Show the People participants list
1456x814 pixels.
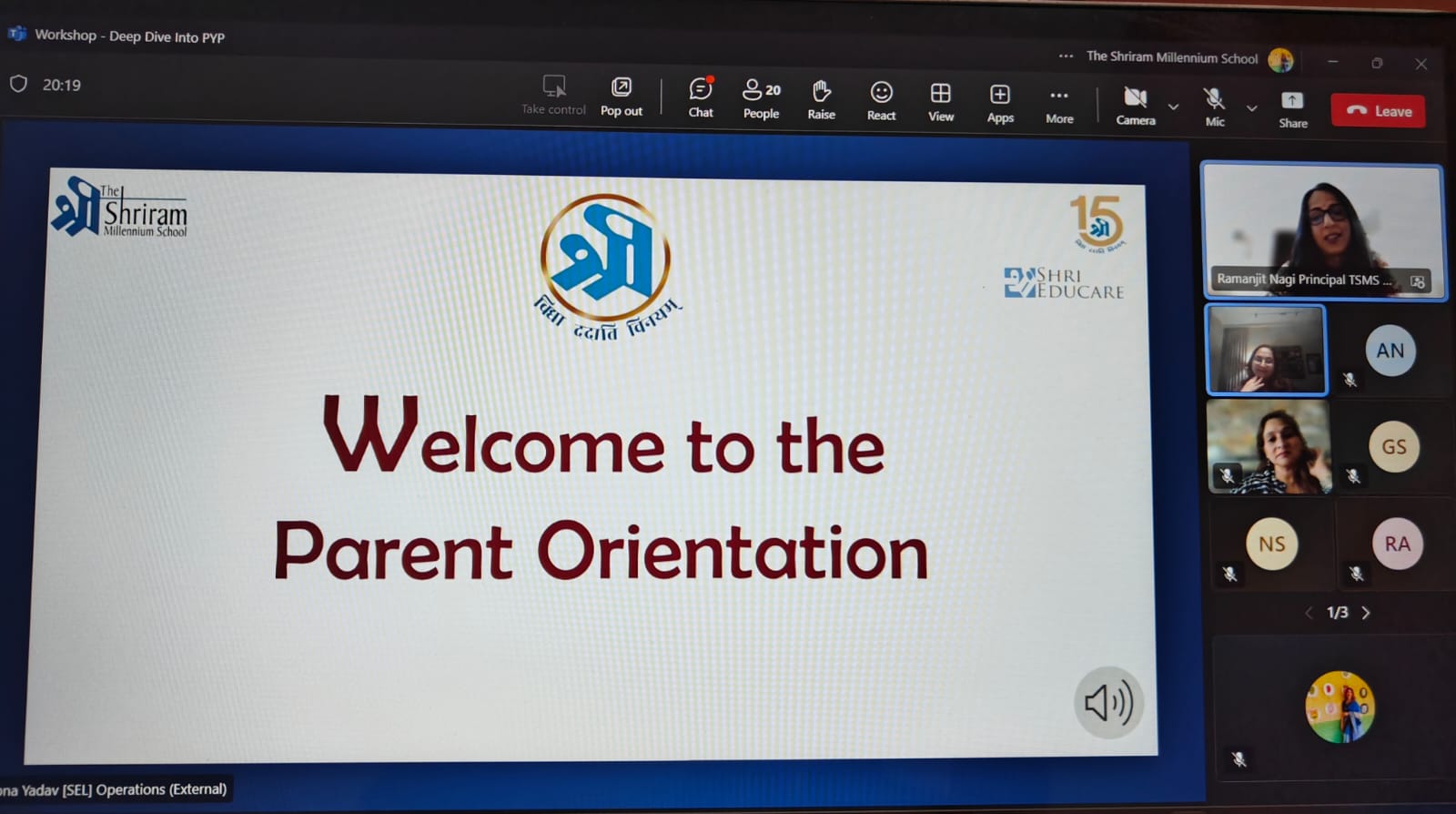pyautogui.click(x=762, y=98)
